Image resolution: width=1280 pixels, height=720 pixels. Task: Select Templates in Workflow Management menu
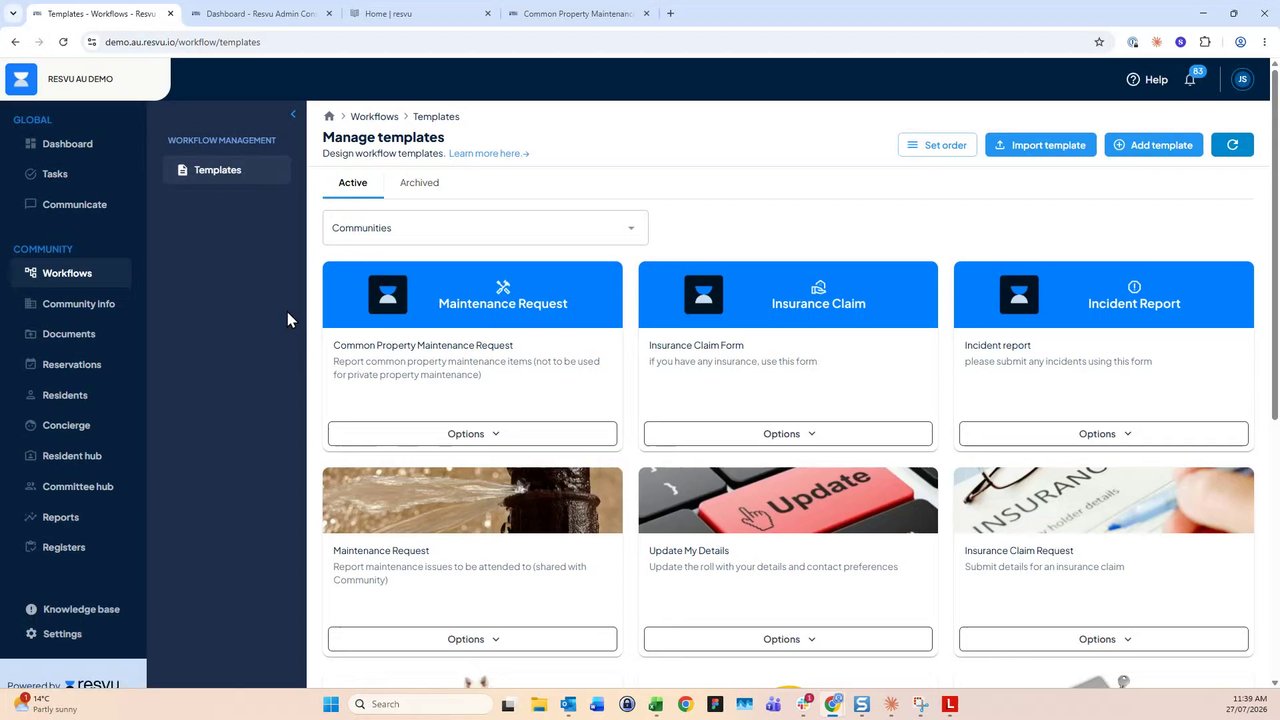click(227, 170)
